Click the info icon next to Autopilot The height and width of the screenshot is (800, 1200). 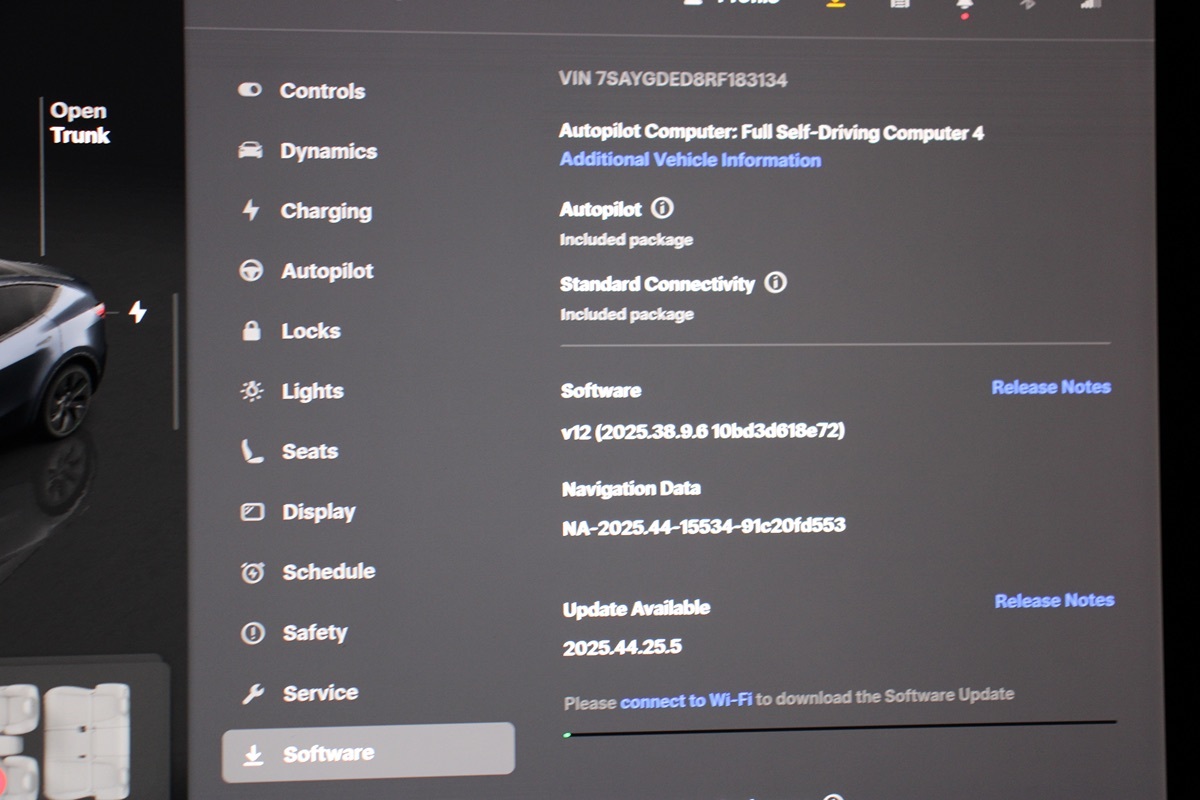tap(662, 209)
